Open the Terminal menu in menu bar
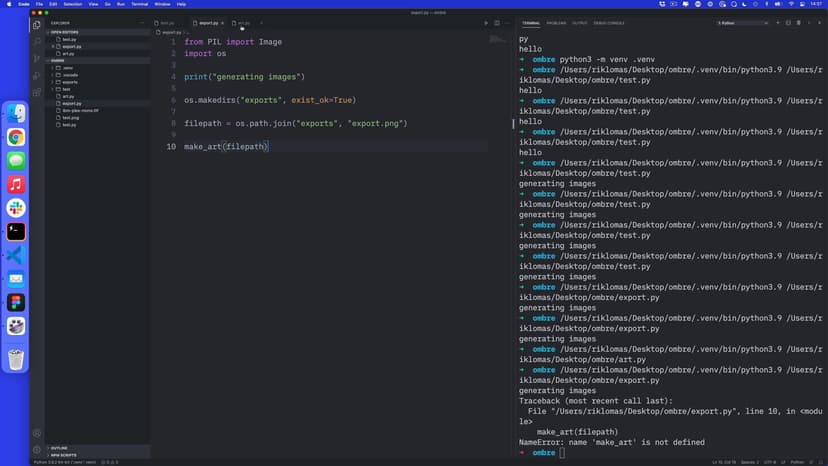The image size is (828, 466). (140, 4)
